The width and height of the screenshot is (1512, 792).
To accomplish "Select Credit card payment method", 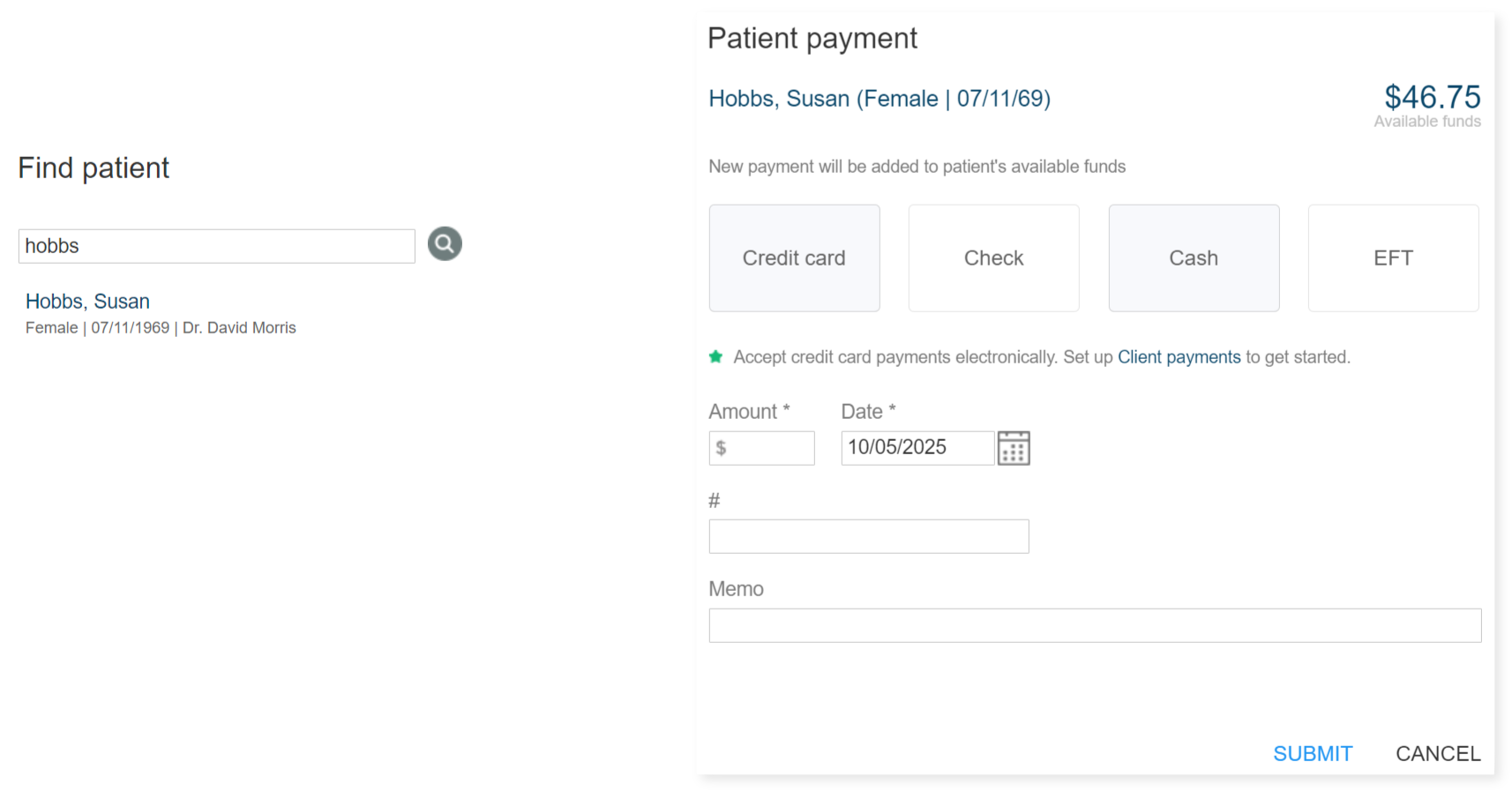I will (x=794, y=258).
